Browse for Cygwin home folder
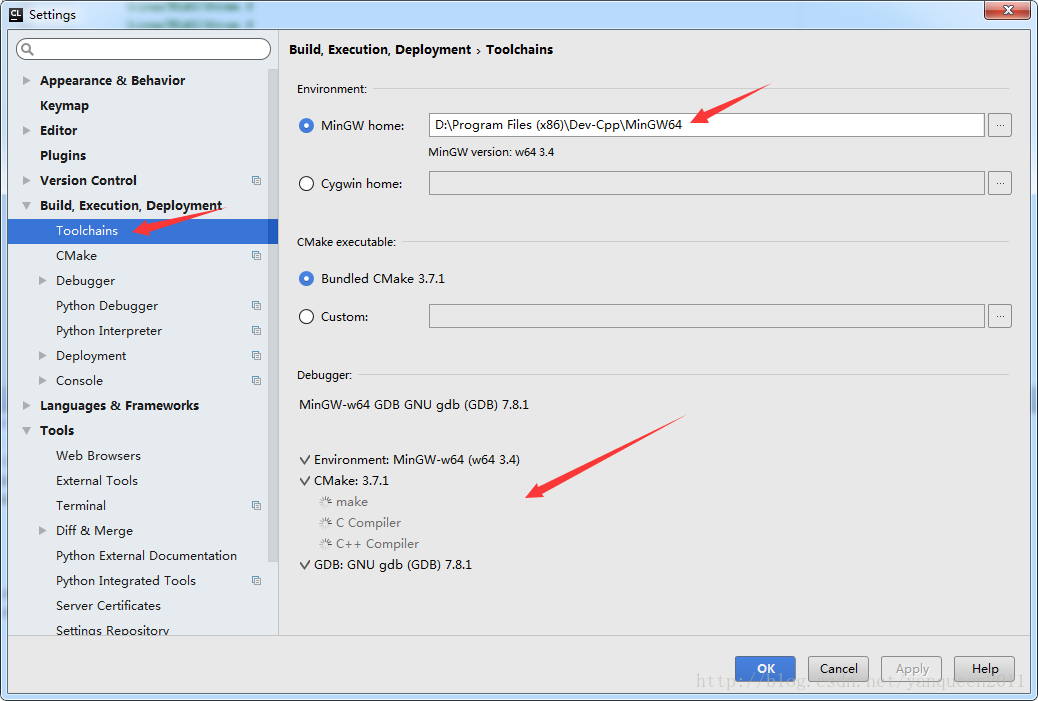Image resolution: width=1038 pixels, height=701 pixels. [x=1000, y=183]
